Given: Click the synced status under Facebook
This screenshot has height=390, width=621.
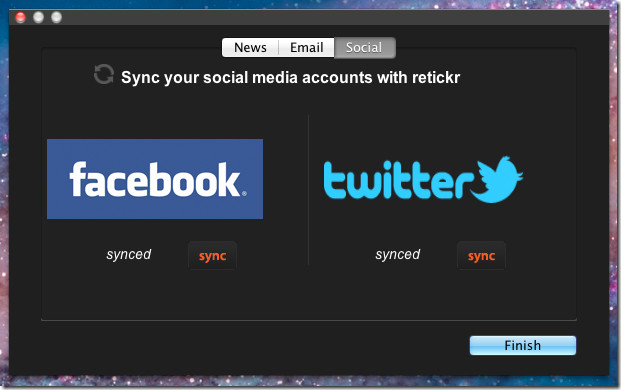Looking at the screenshot, I should 129,254.
